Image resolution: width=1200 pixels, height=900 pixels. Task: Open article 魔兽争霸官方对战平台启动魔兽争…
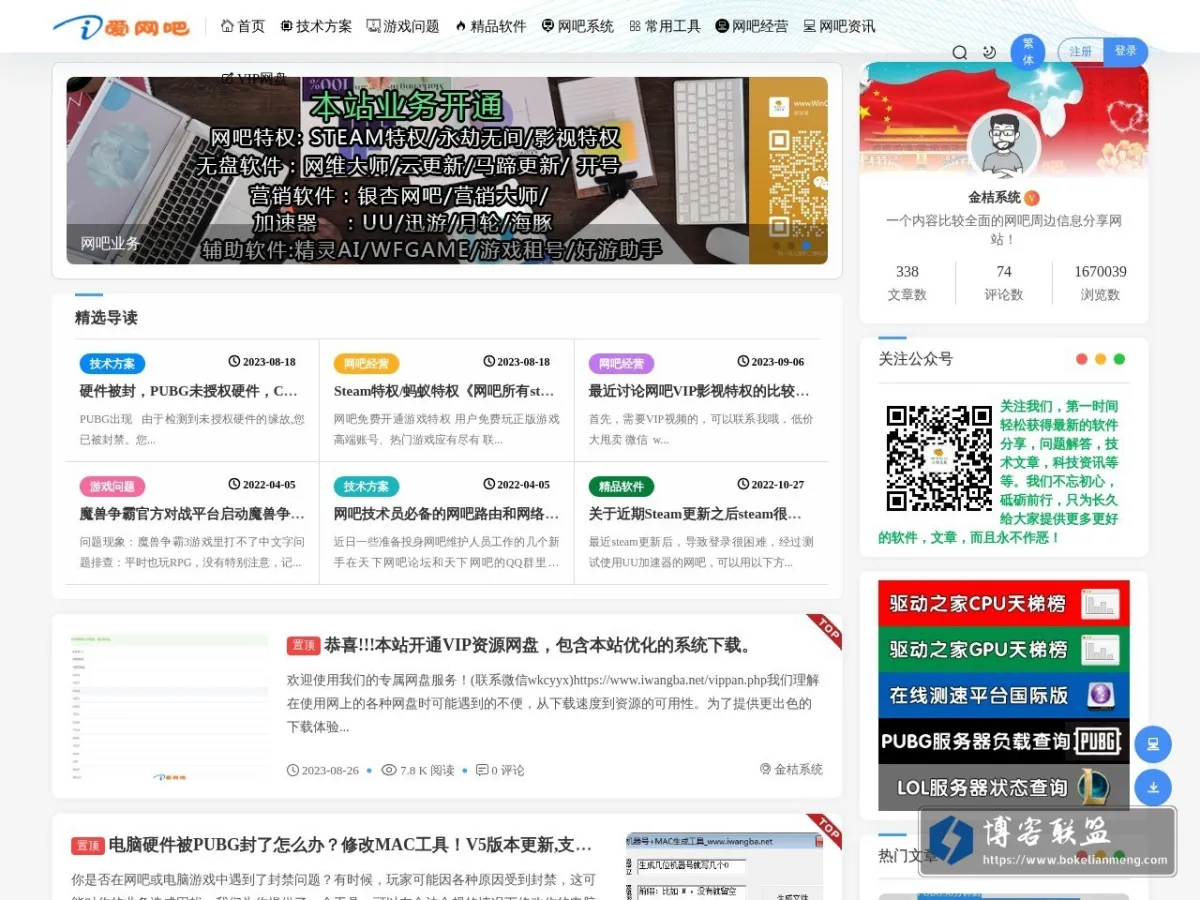(x=192, y=514)
